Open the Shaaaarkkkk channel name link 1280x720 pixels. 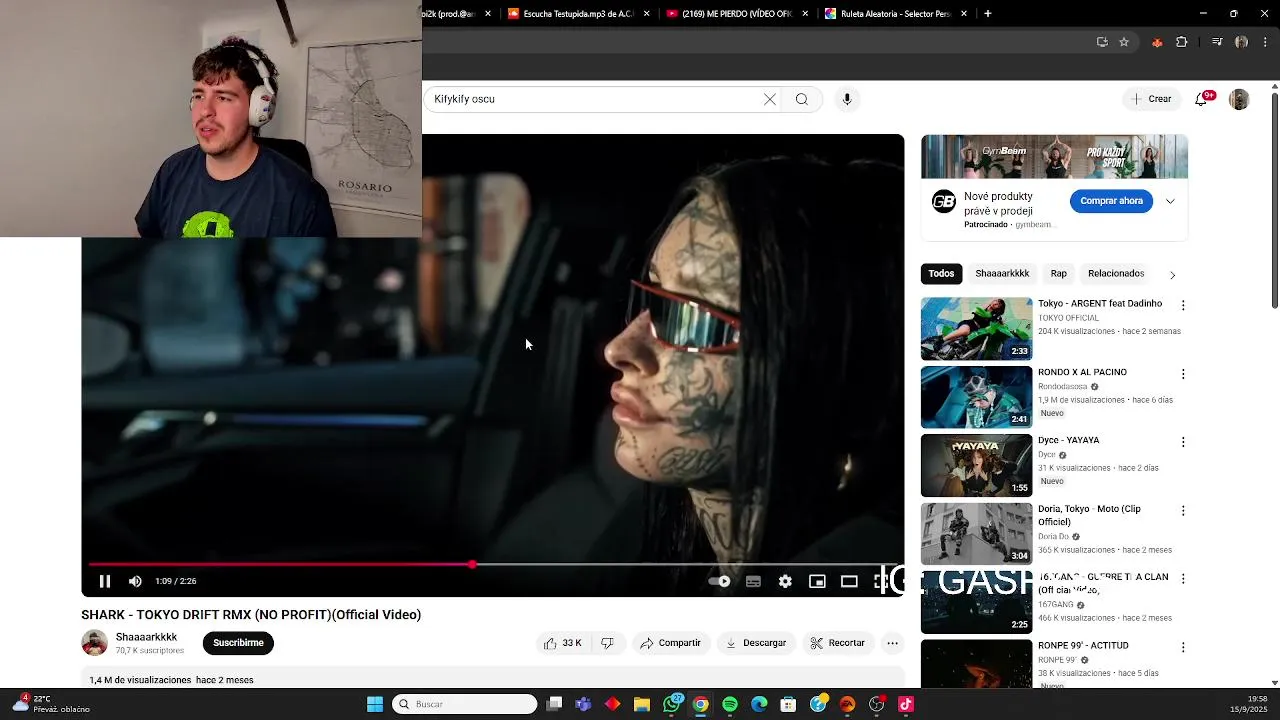point(146,637)
